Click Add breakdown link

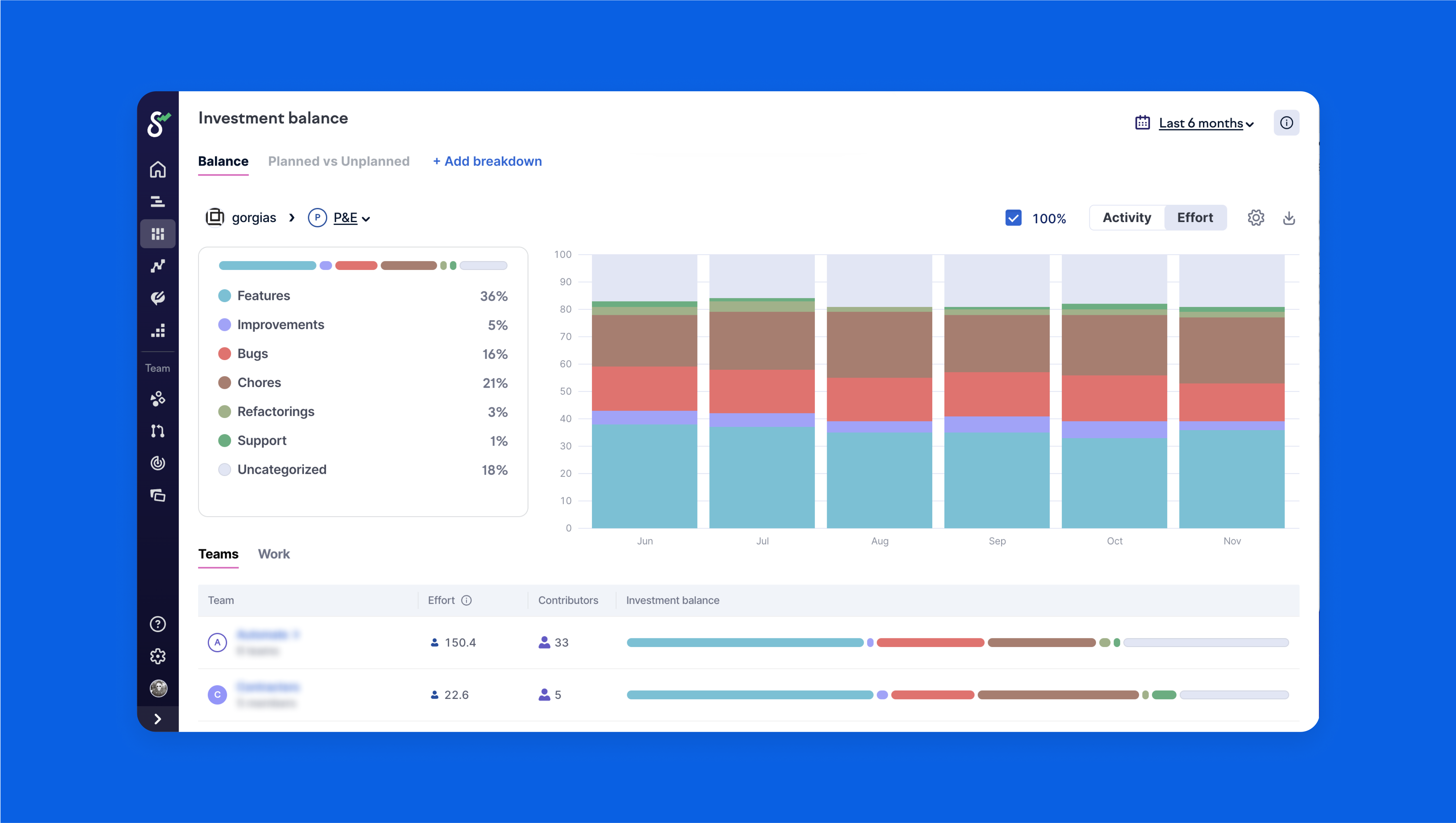[x=487, y=162]
